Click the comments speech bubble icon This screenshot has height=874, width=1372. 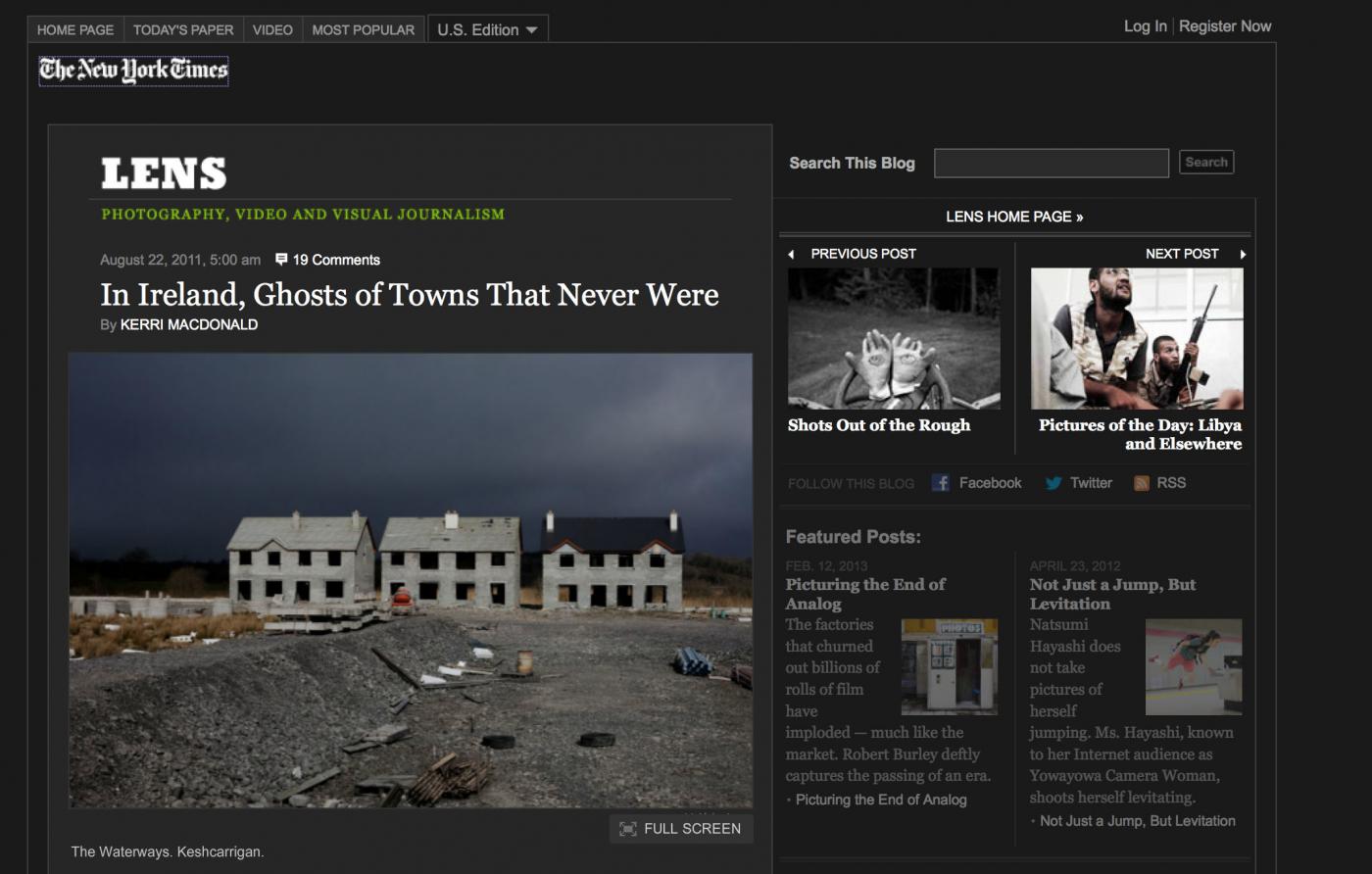pyautogui.click(x=281, y=260)
